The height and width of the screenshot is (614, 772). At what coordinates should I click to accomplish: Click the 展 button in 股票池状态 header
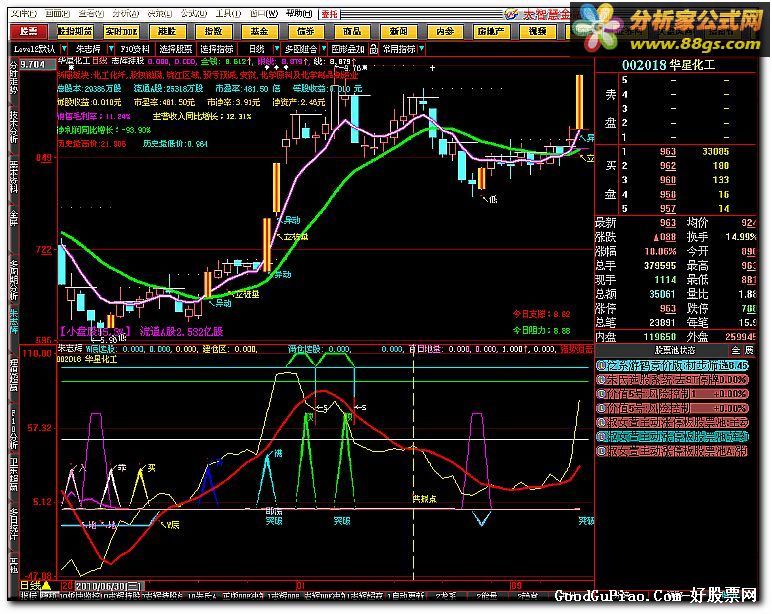click(x=749, y=350)
